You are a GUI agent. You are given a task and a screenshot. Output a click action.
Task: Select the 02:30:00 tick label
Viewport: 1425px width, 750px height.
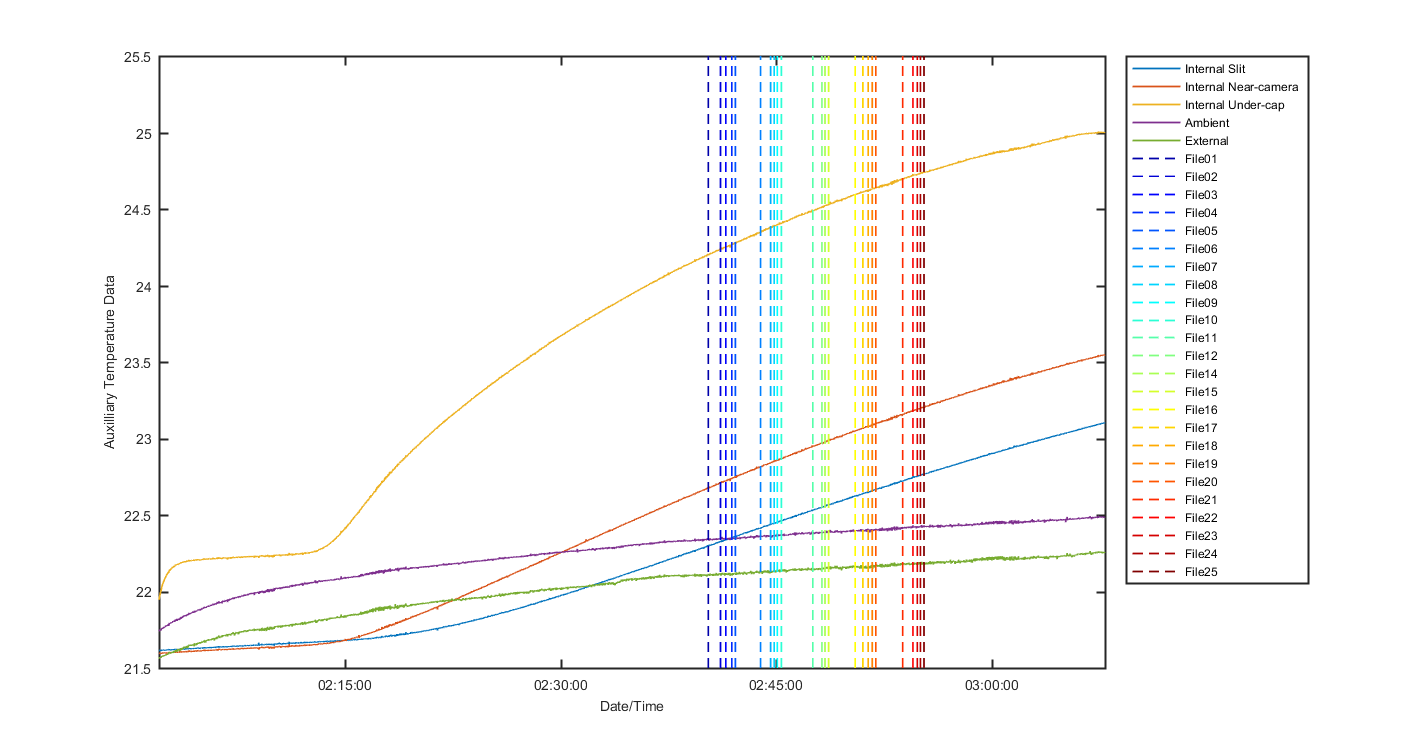(561, 686)
